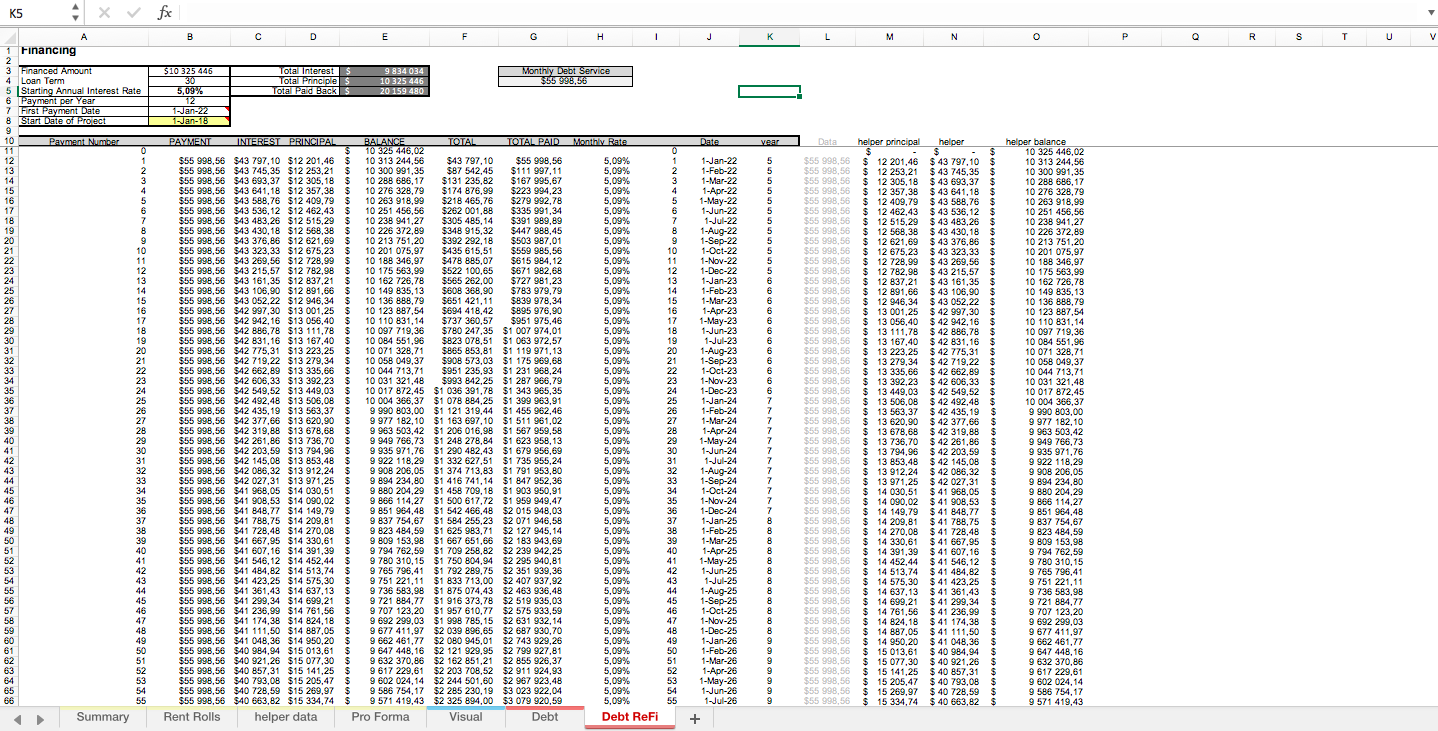Select the 'year' column heading

tap(770, 142)
